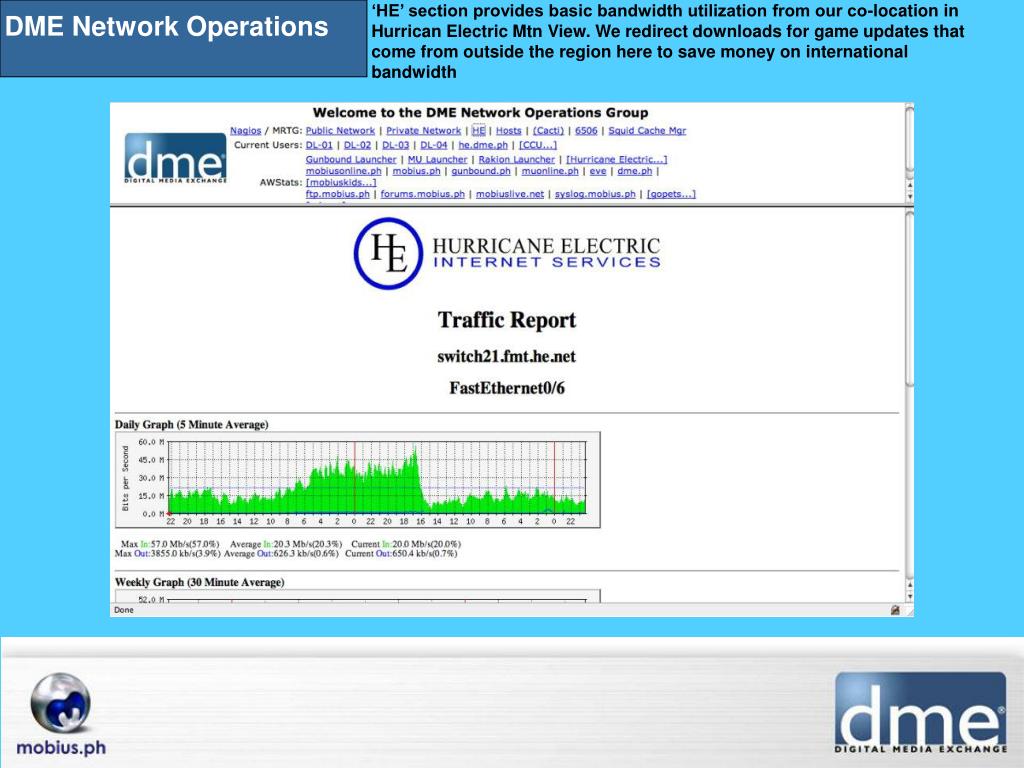Open the Nagios link
The height and width of the screenshot is (768, 1024).
245,131
